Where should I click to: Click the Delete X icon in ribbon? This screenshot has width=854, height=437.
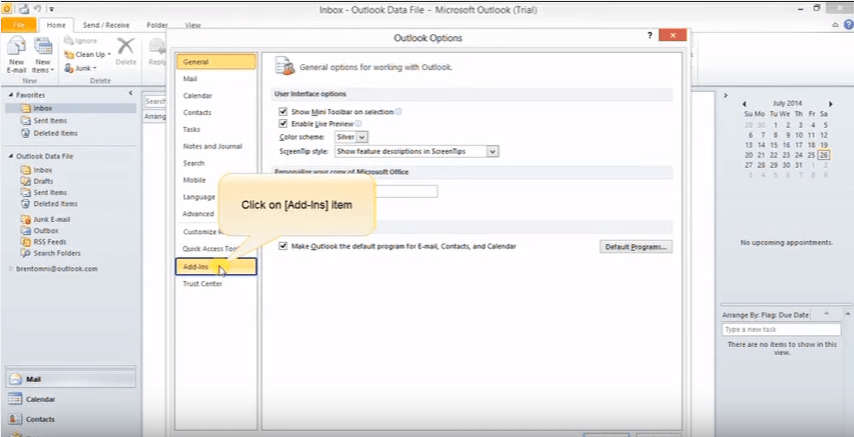[126, 46]
